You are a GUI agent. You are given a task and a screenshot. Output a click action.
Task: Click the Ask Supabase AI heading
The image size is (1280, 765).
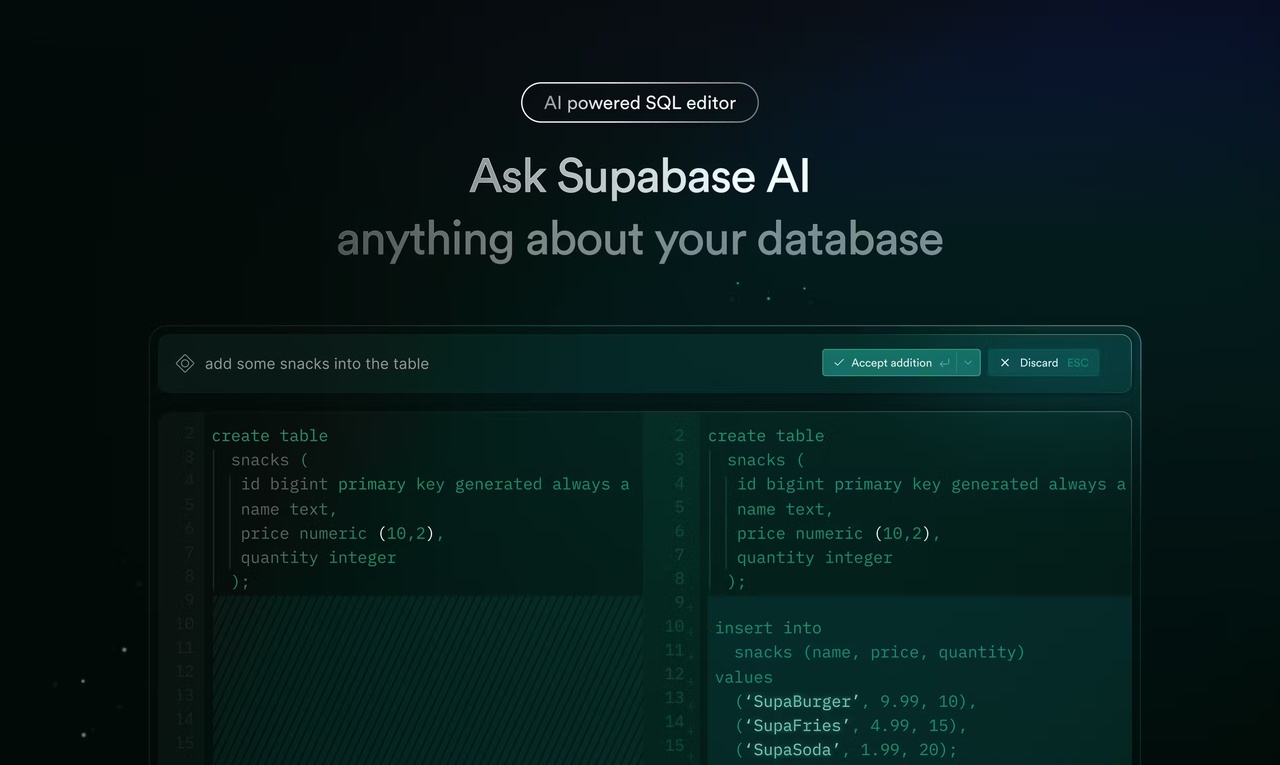tap(639, 176)
